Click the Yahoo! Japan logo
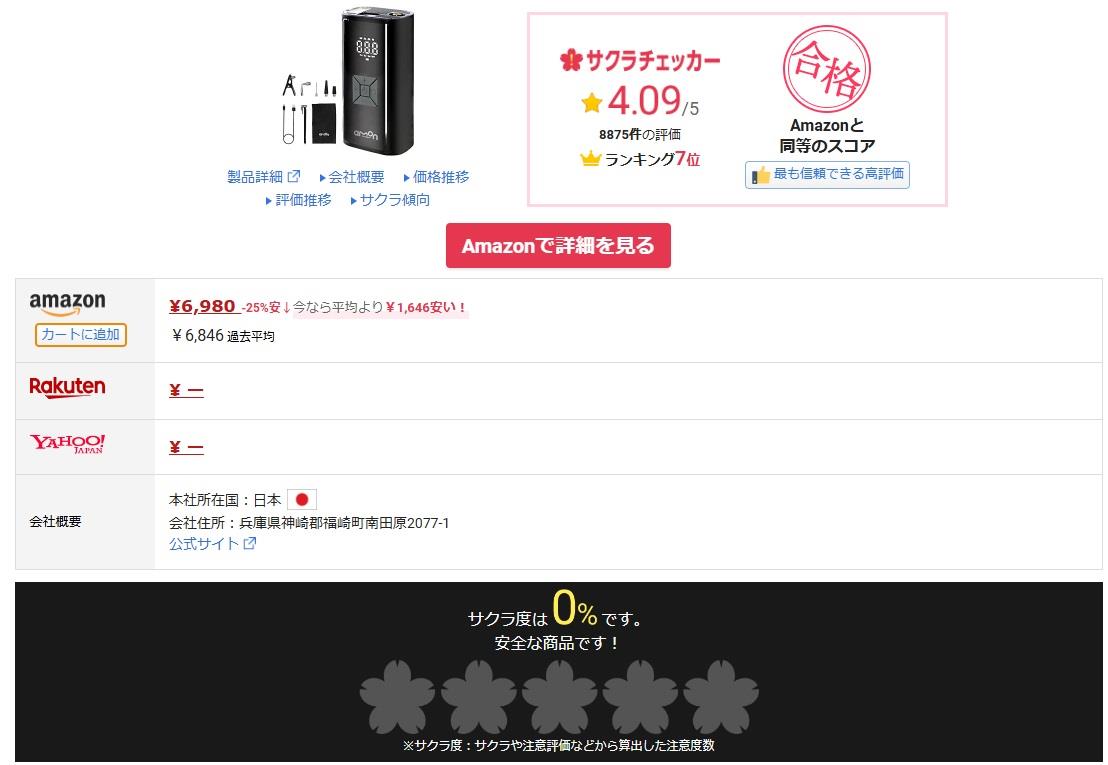Screen dimensions: 1108x765 coord(67,444)
